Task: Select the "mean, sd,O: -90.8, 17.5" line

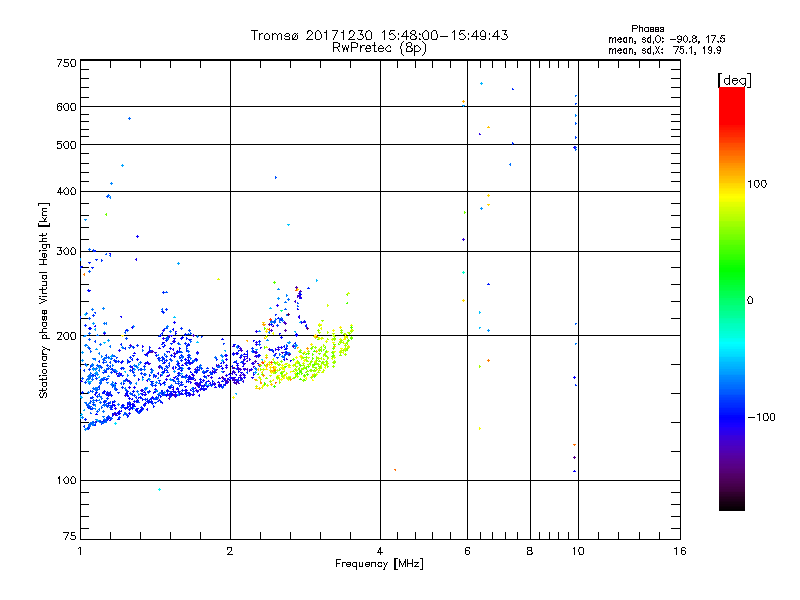Action: (666, 39)
